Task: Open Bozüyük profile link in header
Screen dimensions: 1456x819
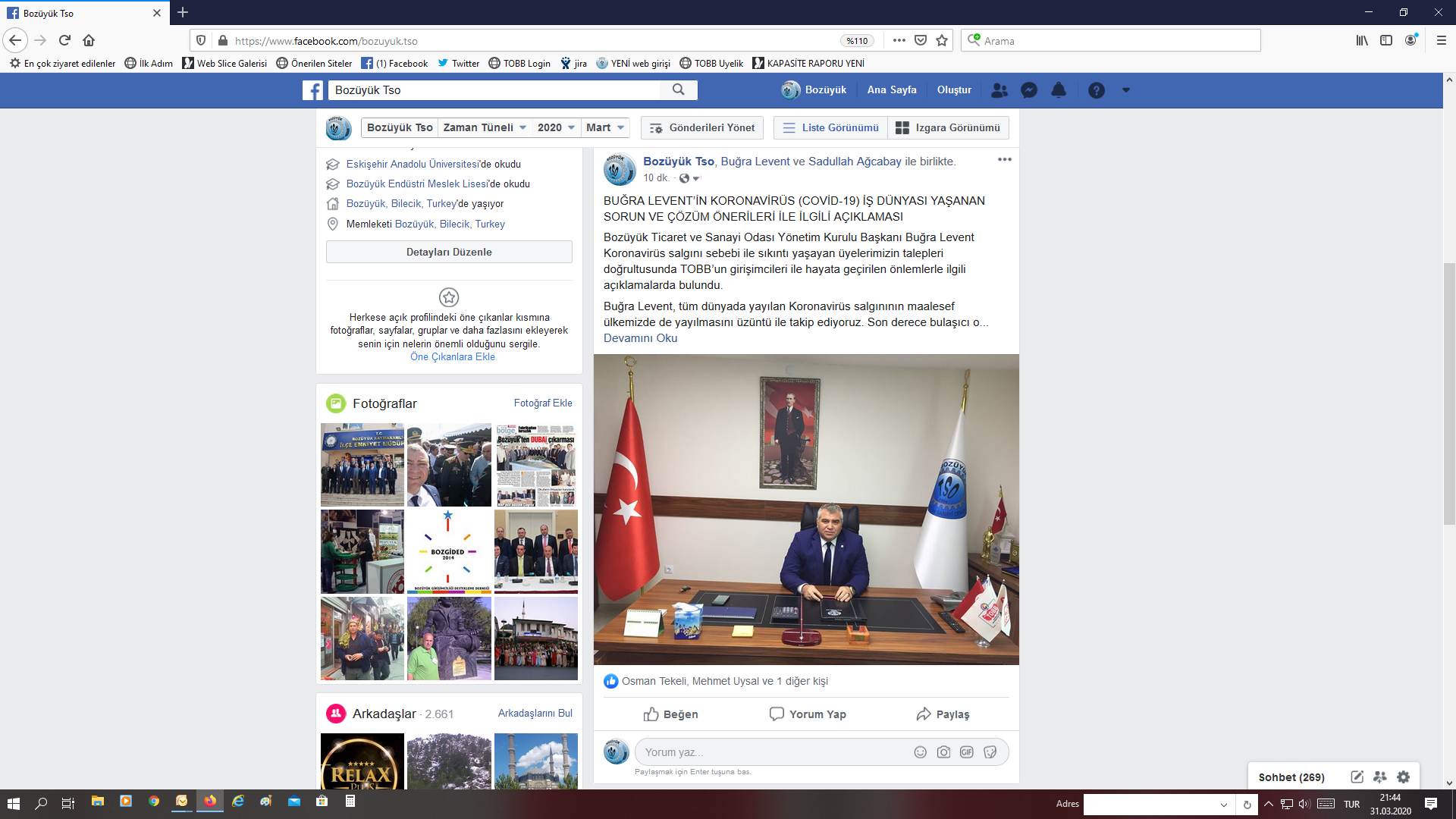Action: pyautogui.click(x=814, y=90)
